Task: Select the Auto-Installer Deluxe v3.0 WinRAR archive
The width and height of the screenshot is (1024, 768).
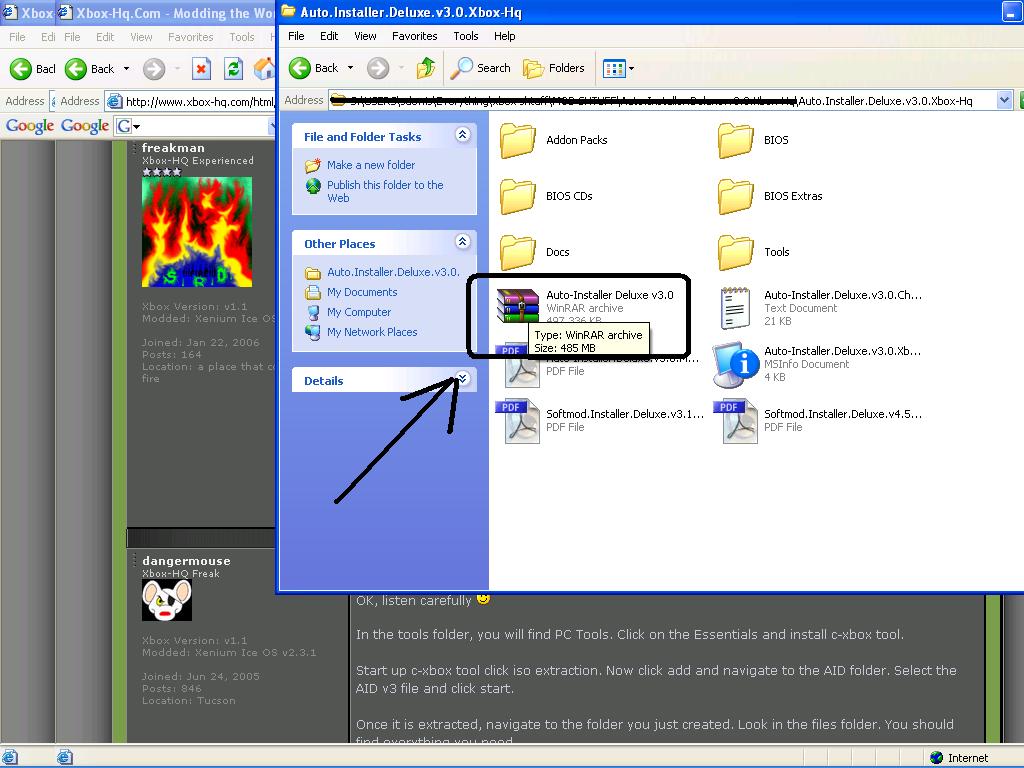Action: tap(518, 304)
